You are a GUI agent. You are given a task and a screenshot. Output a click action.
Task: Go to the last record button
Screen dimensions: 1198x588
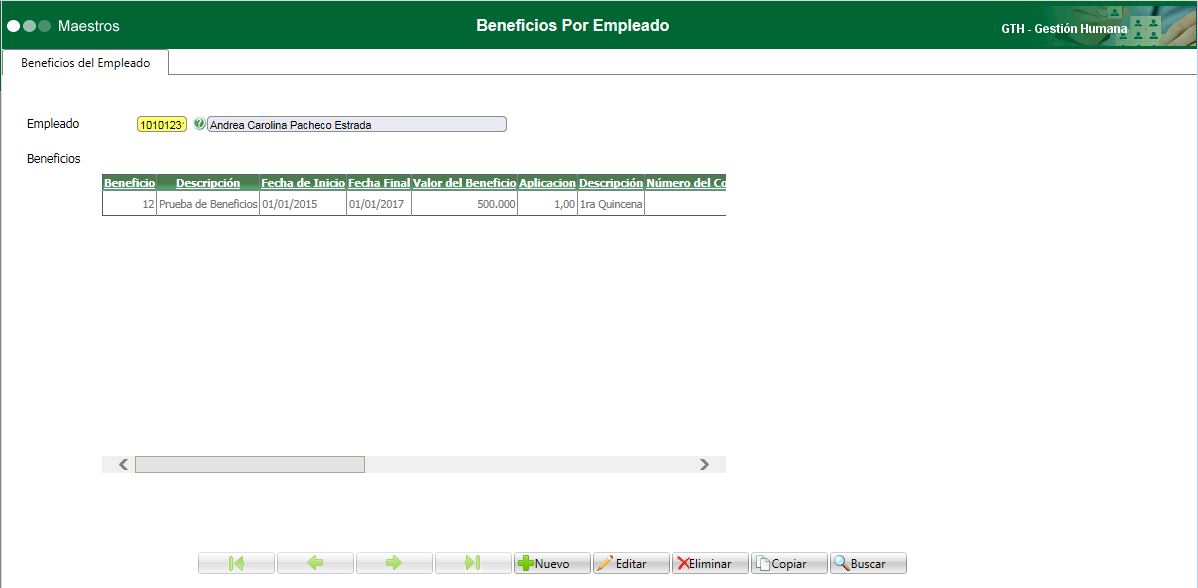pyautogui.click(x=473, y=564)
